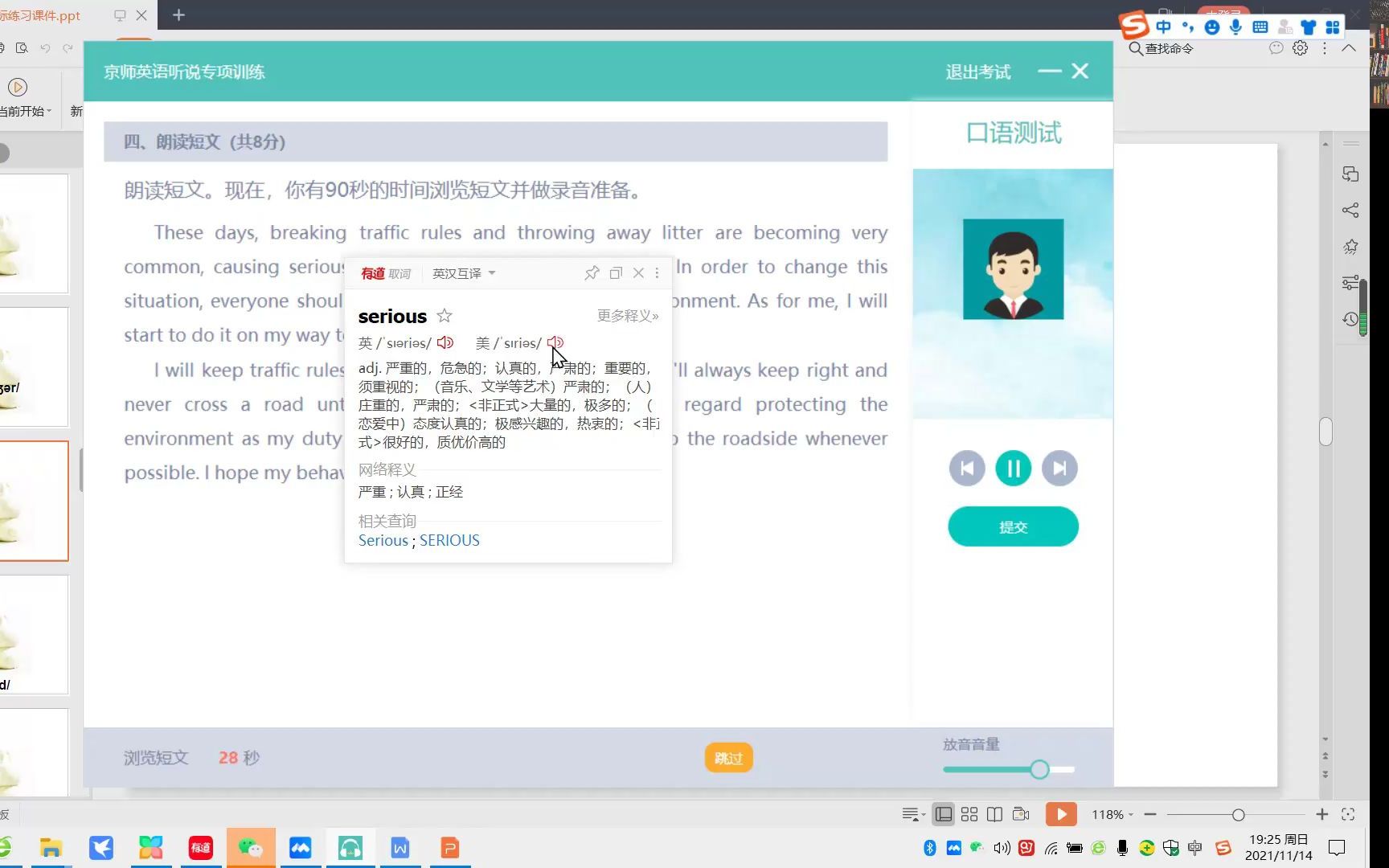Open the 英汉互译 translation mode dropdown

coord(464,273)
